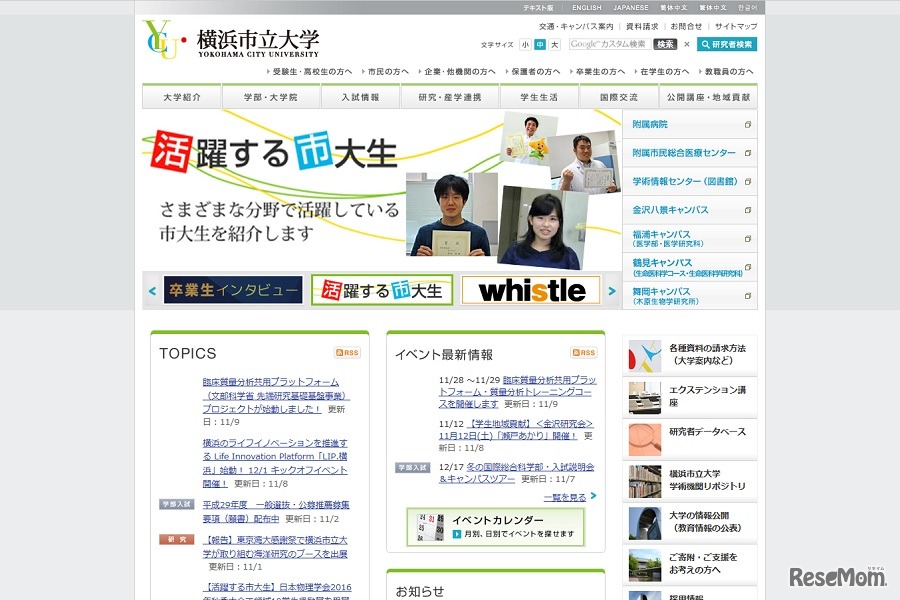Open the 福浦キャンパス link

690,238
